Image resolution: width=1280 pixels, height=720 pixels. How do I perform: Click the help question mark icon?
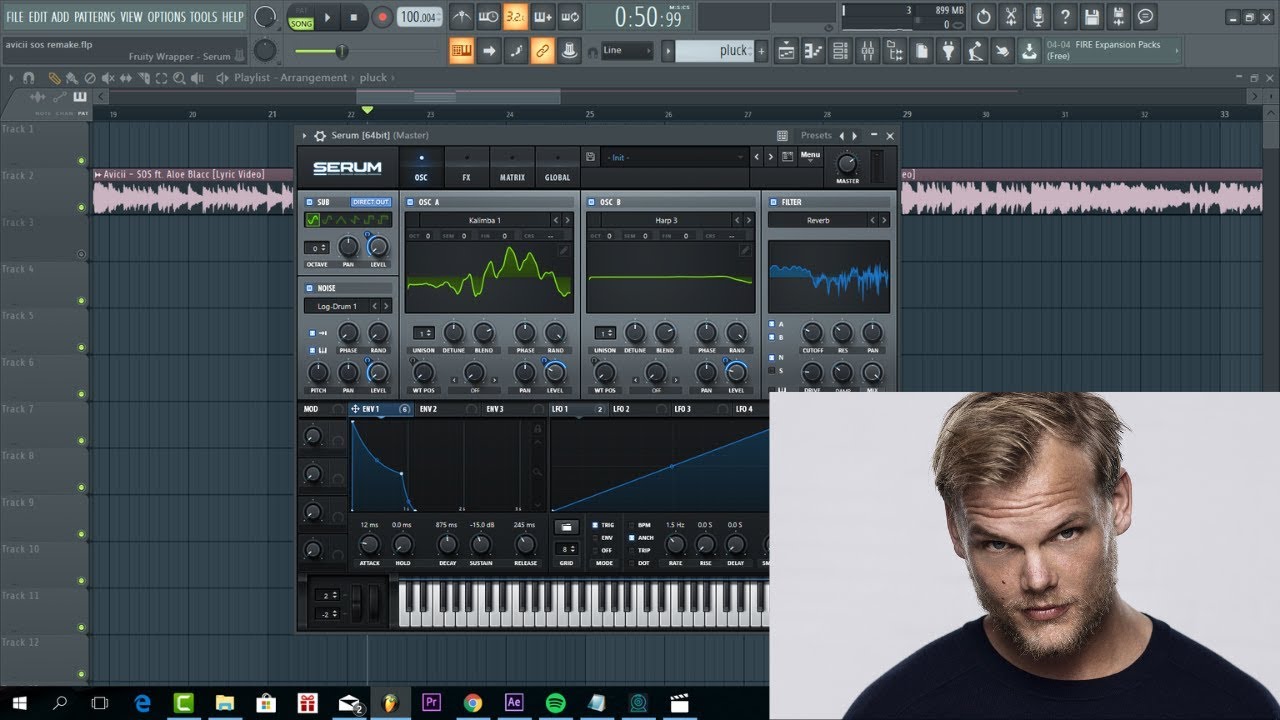(x=1065, y=17)
